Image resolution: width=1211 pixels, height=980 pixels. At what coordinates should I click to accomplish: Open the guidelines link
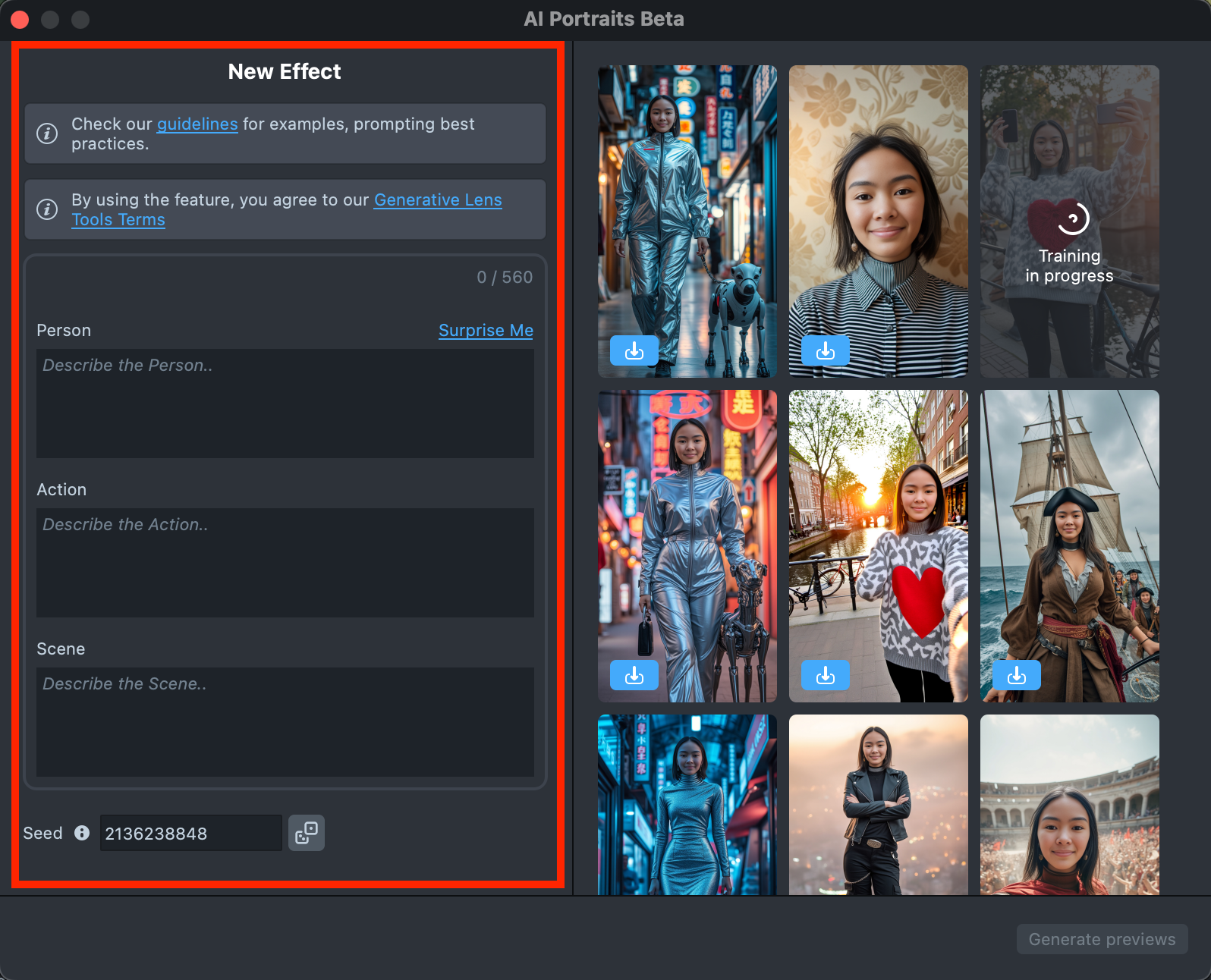point(197,124)
